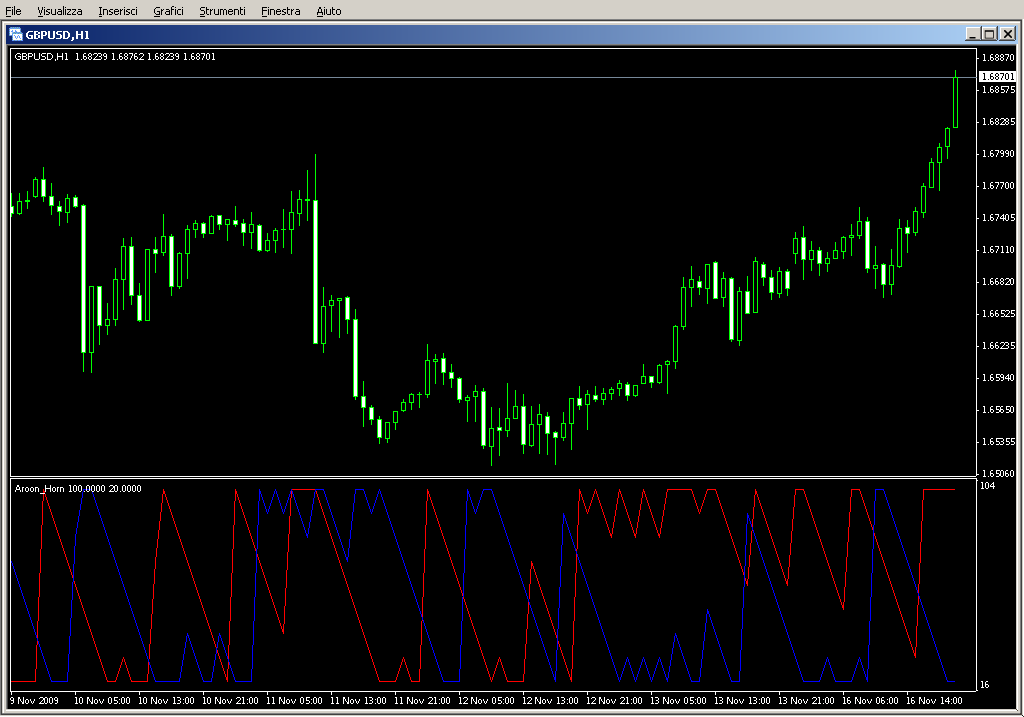
Task: Open the Inserisci menu
Action: point(118,11)
